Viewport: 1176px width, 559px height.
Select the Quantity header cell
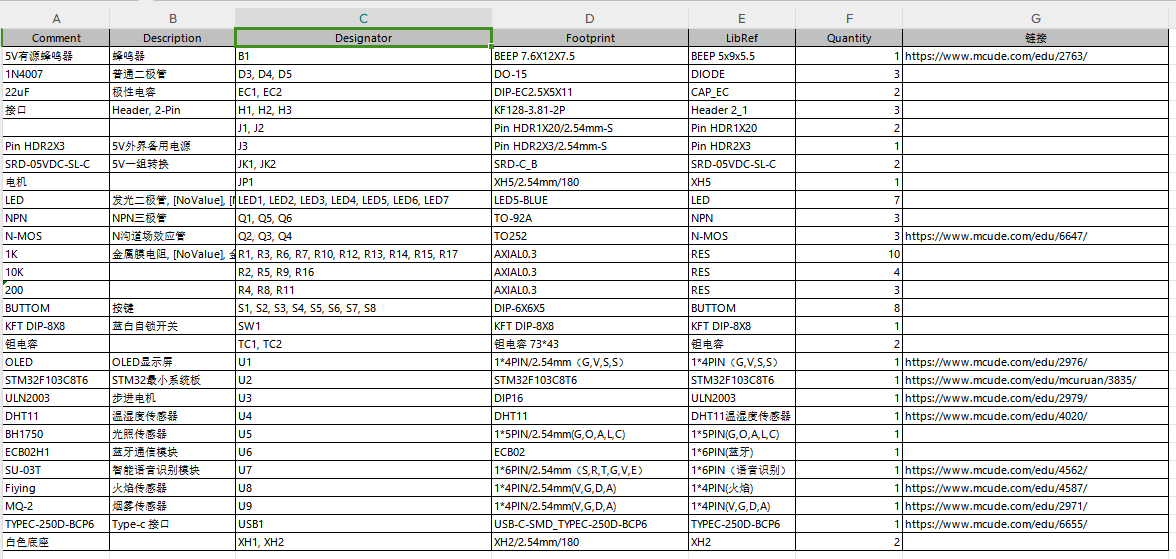point(848,38)
